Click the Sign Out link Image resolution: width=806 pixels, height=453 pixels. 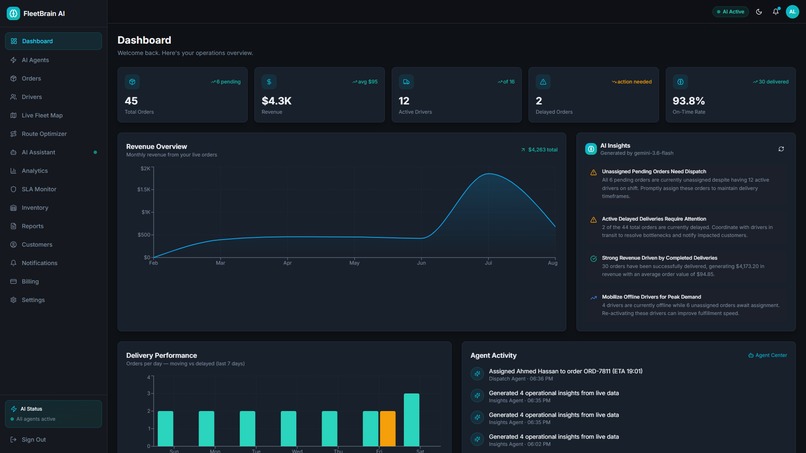tap(28, 440)
